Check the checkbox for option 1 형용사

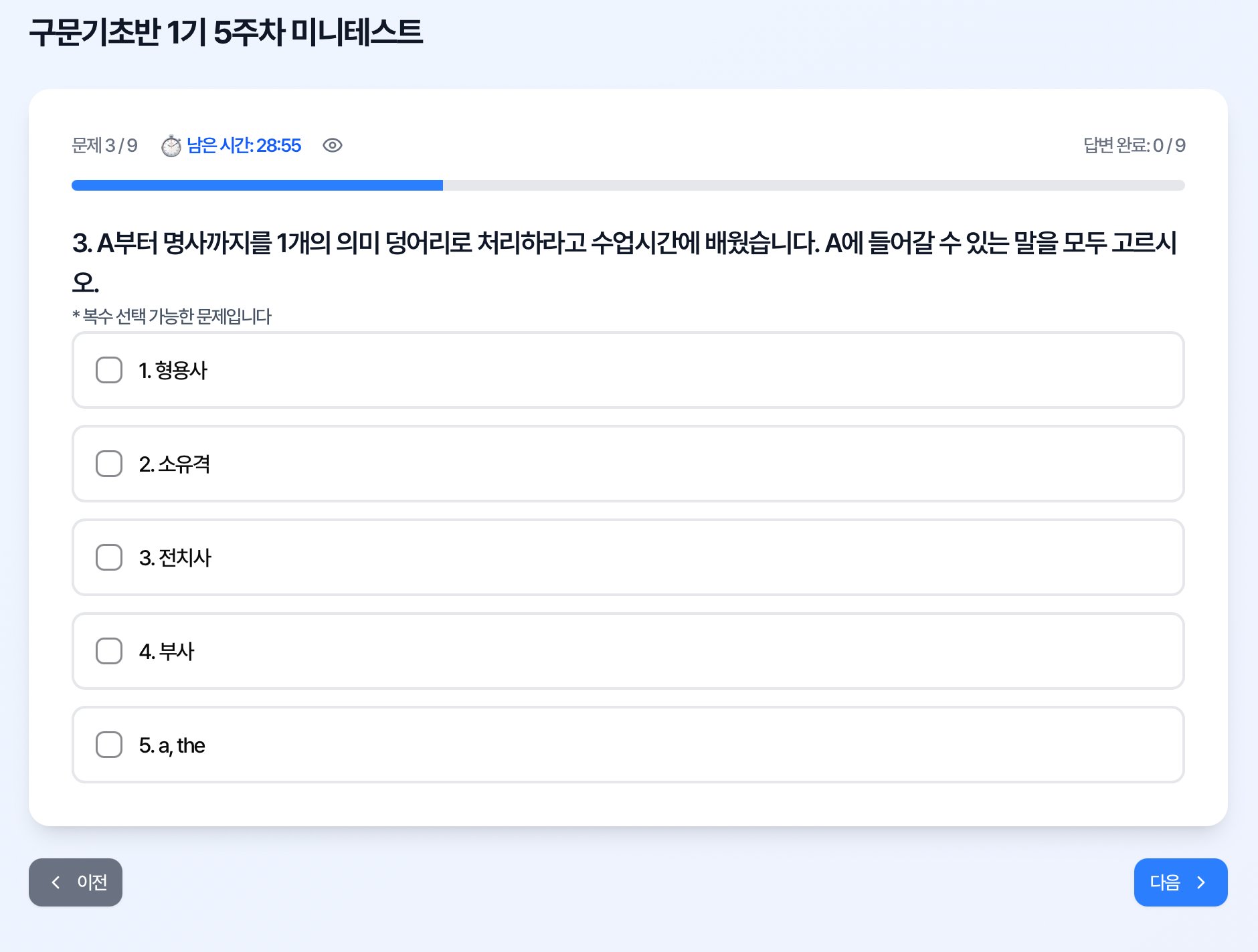pyautogui.click(x=108, y=370)
